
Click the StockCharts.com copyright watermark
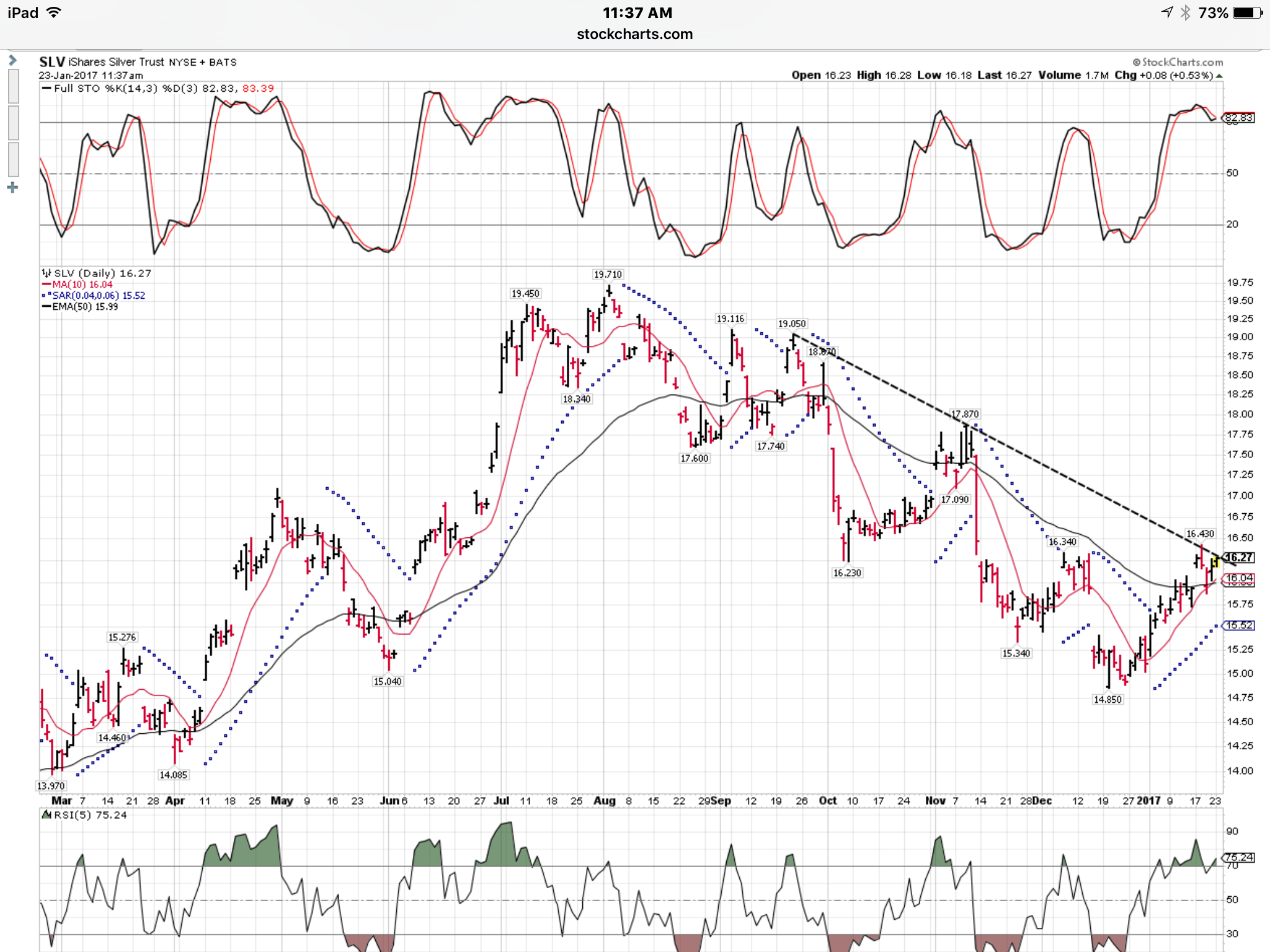click(1178, 62)
